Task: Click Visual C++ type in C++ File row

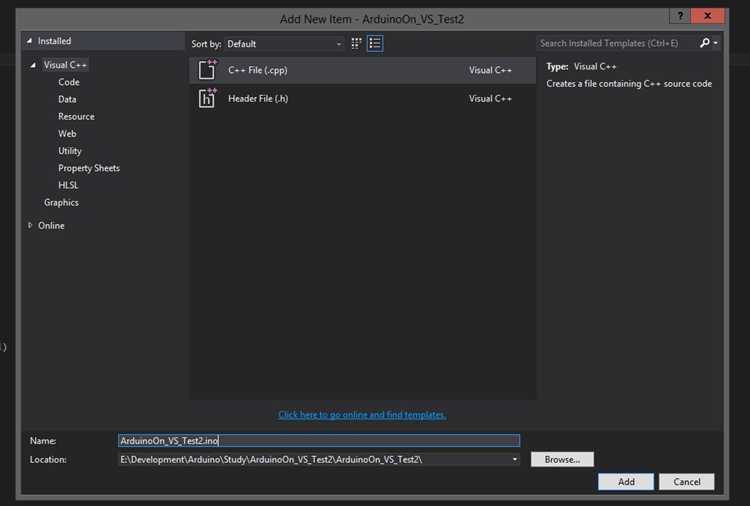Action: (490, 70)
